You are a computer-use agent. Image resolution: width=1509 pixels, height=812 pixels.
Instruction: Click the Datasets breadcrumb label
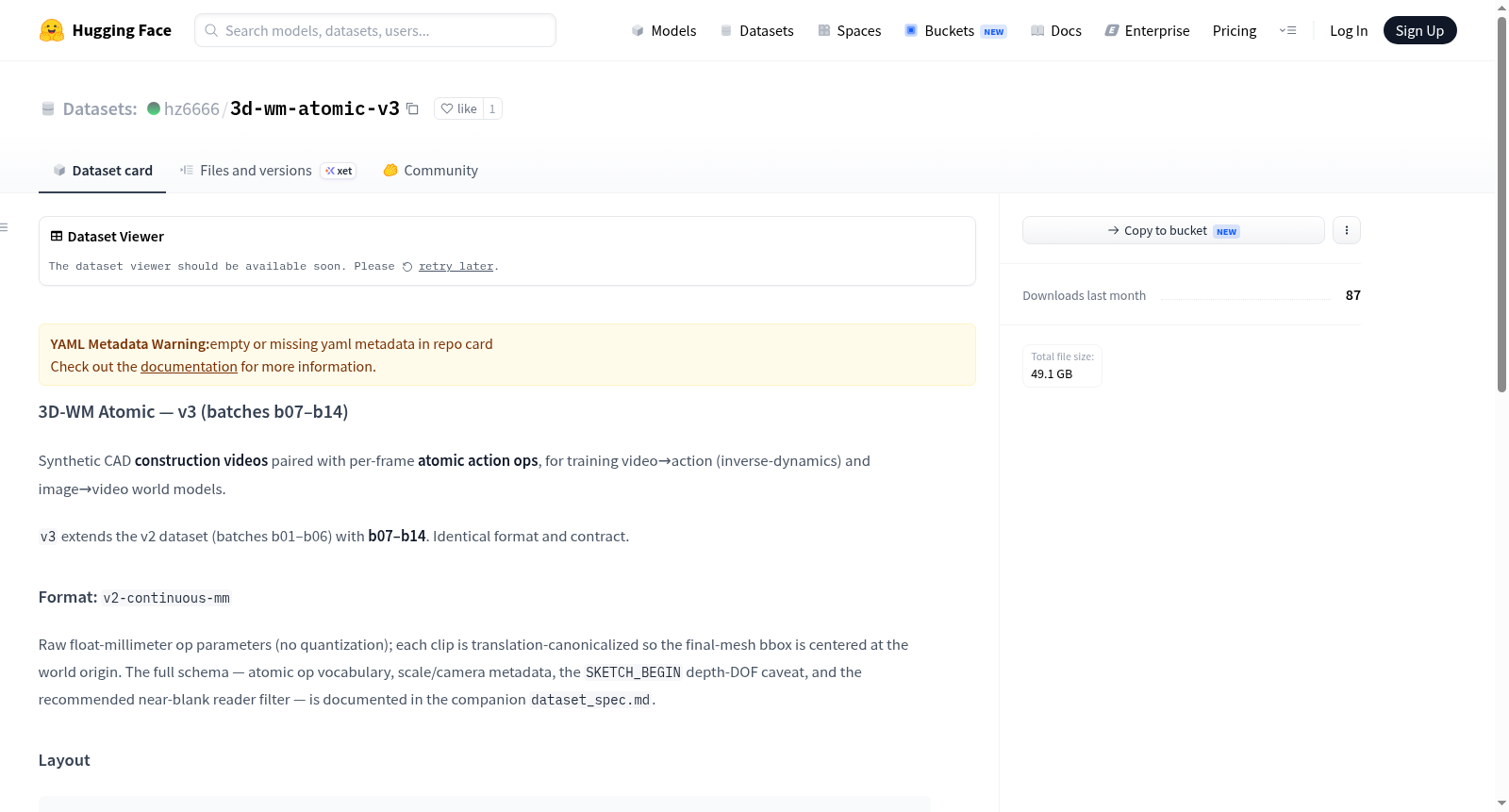click(100, 108)
